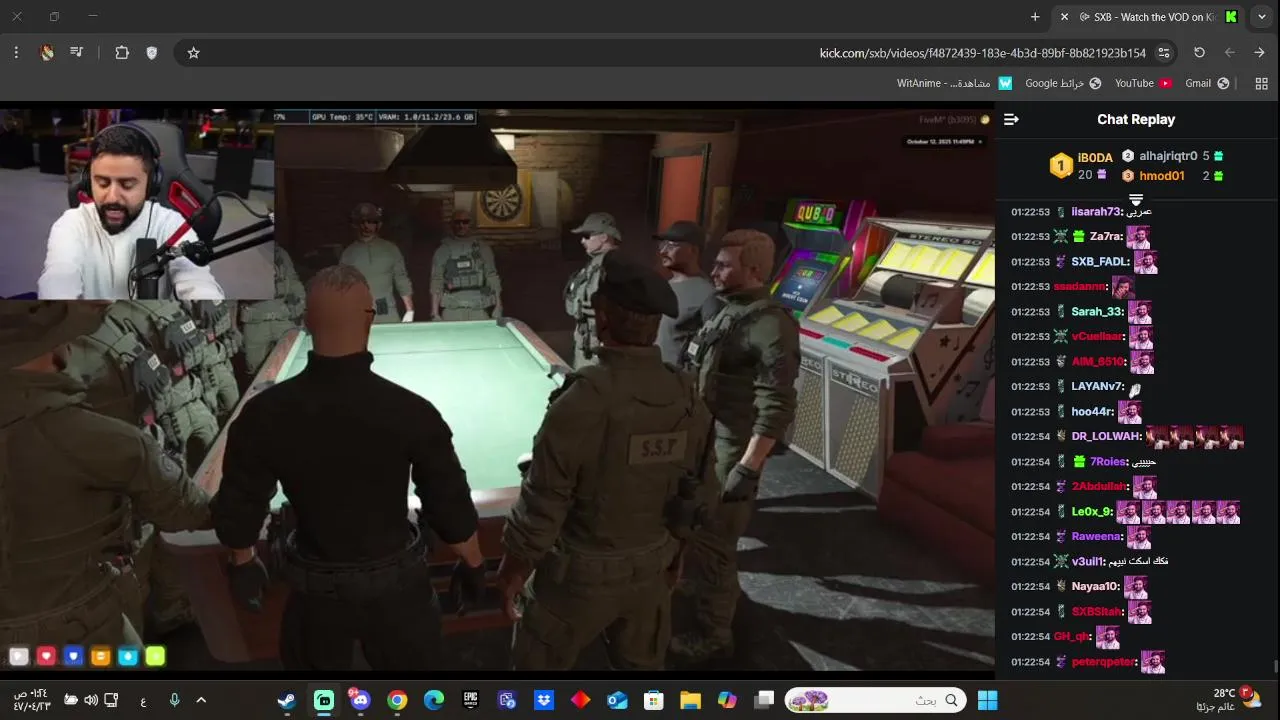Click username hoo44r in chat

pyautogui.click(x=1093, y=412)
